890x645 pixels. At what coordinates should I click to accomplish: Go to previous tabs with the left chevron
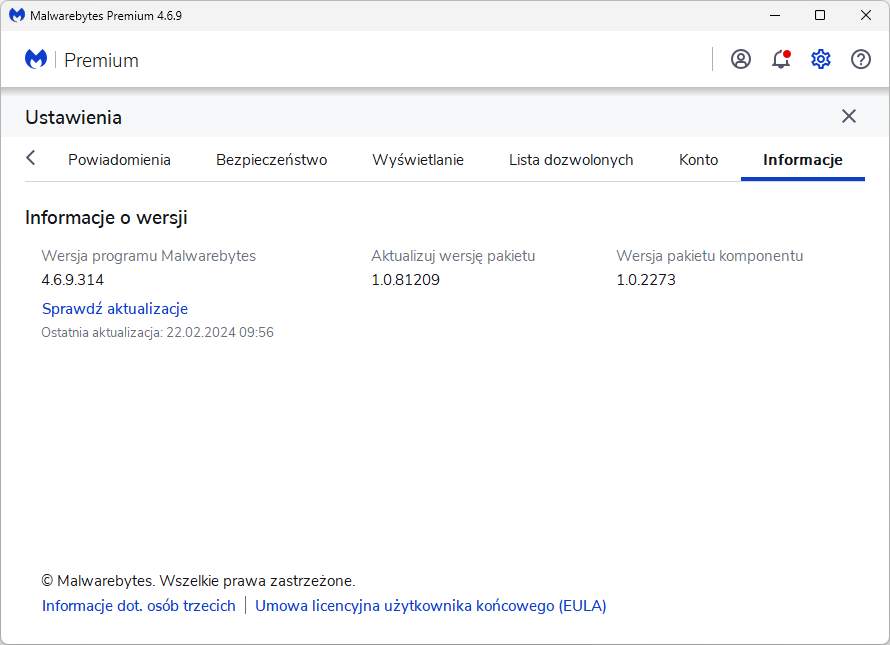31,158
